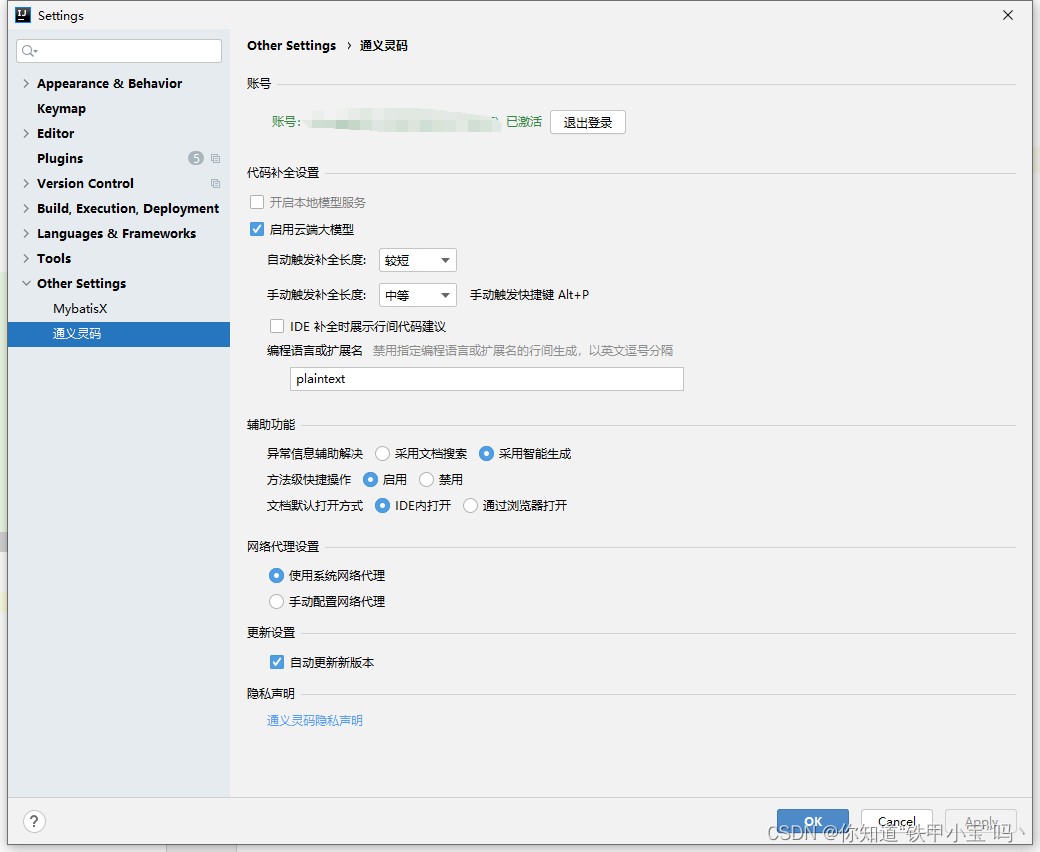Expand Tools tree arrow

click(x=26, y=259)
